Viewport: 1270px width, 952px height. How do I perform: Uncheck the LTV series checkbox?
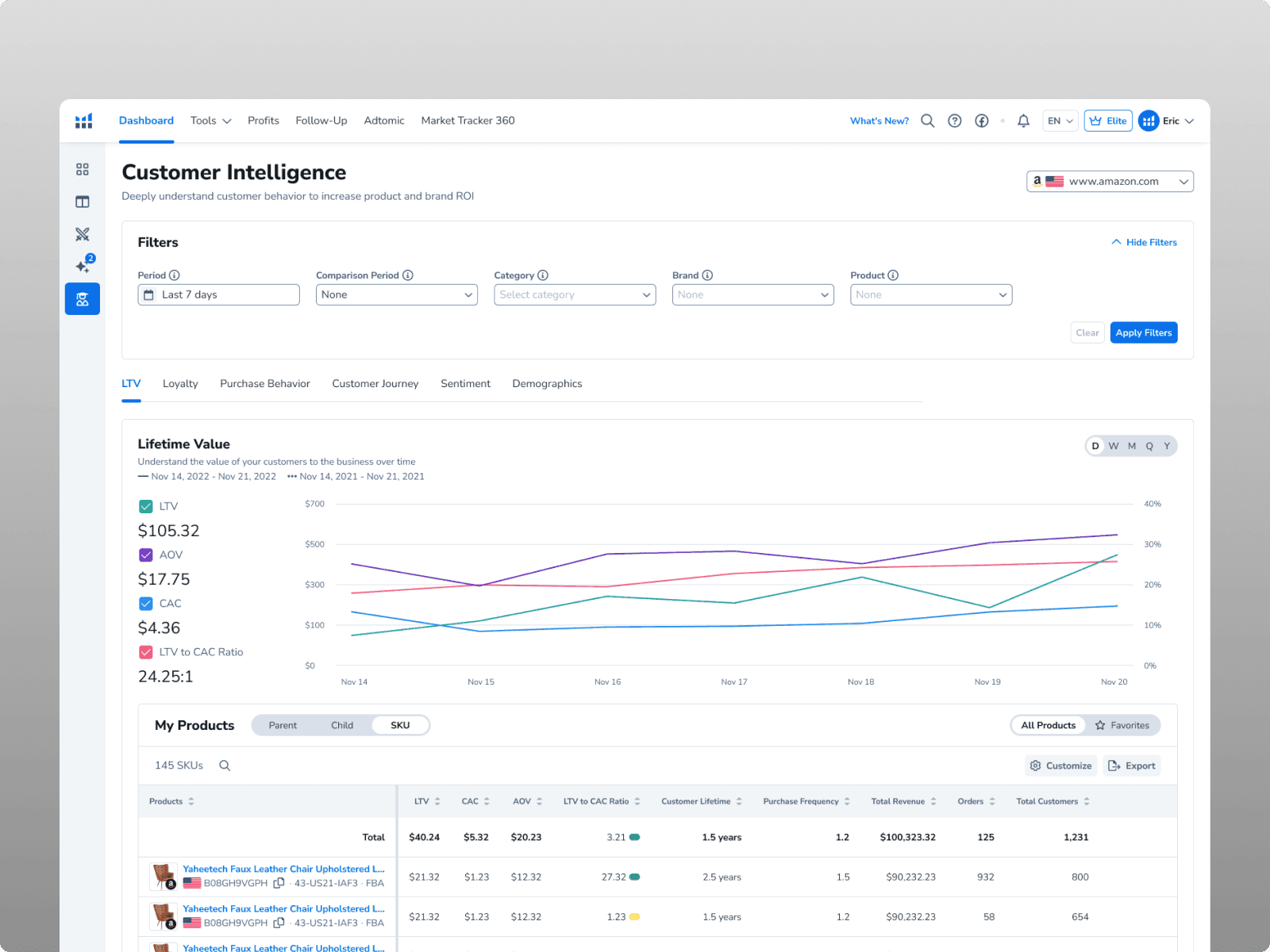(x=146, y=506)
